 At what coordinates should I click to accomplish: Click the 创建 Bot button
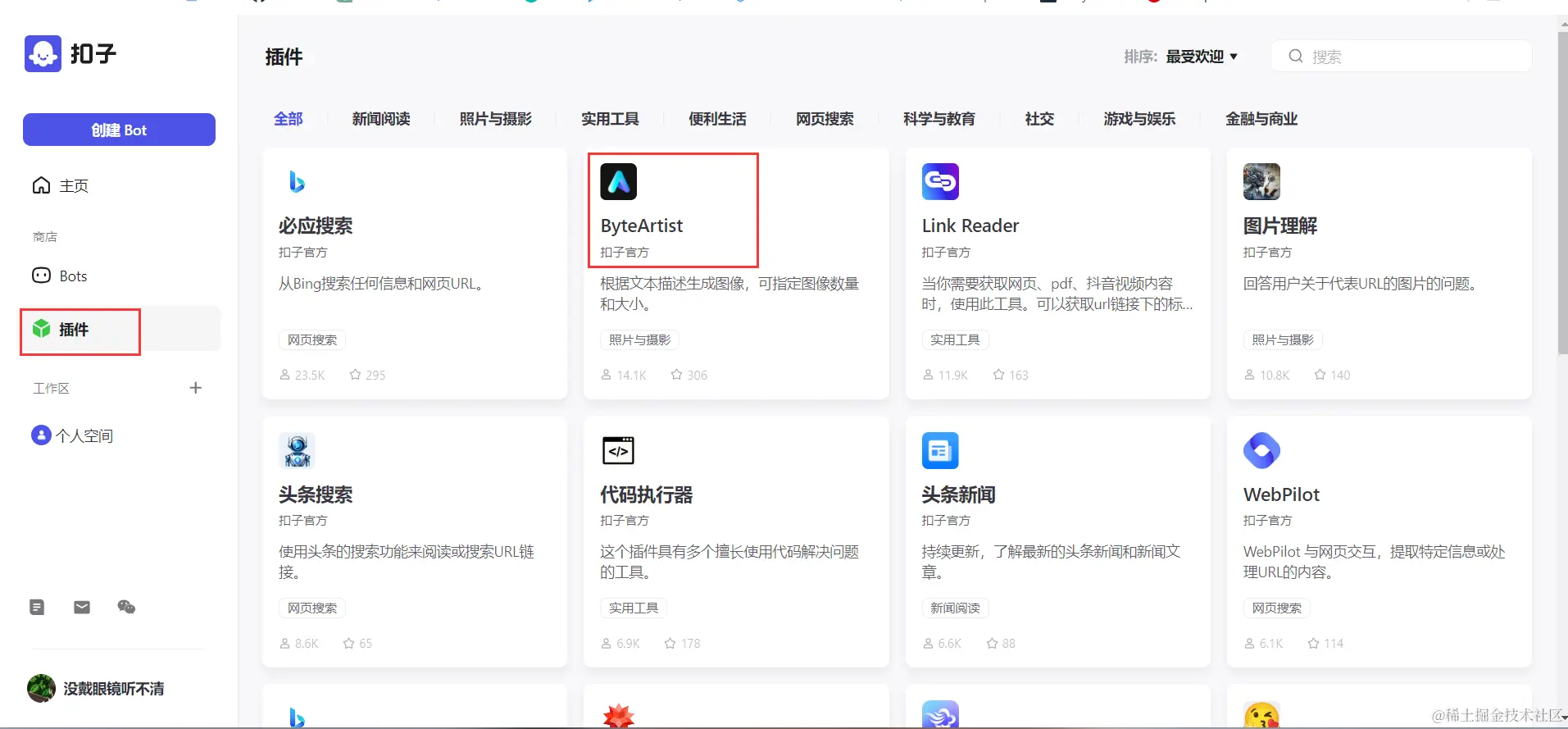(x=119, y=130)
